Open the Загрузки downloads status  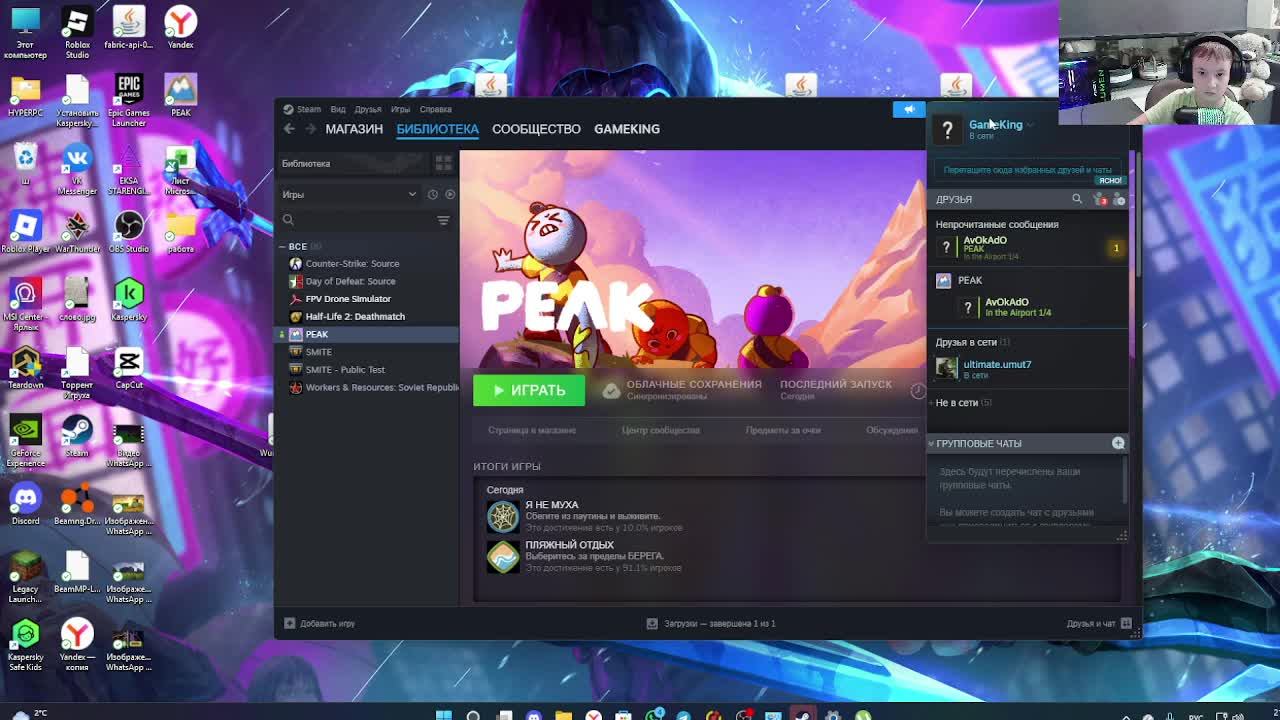(711, 624)
